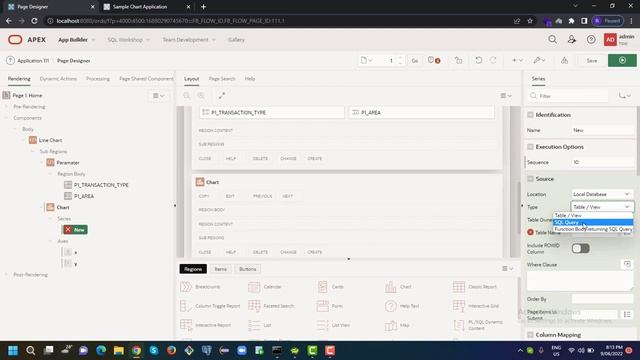Expand layout pane to full screen

coord(222,96)
